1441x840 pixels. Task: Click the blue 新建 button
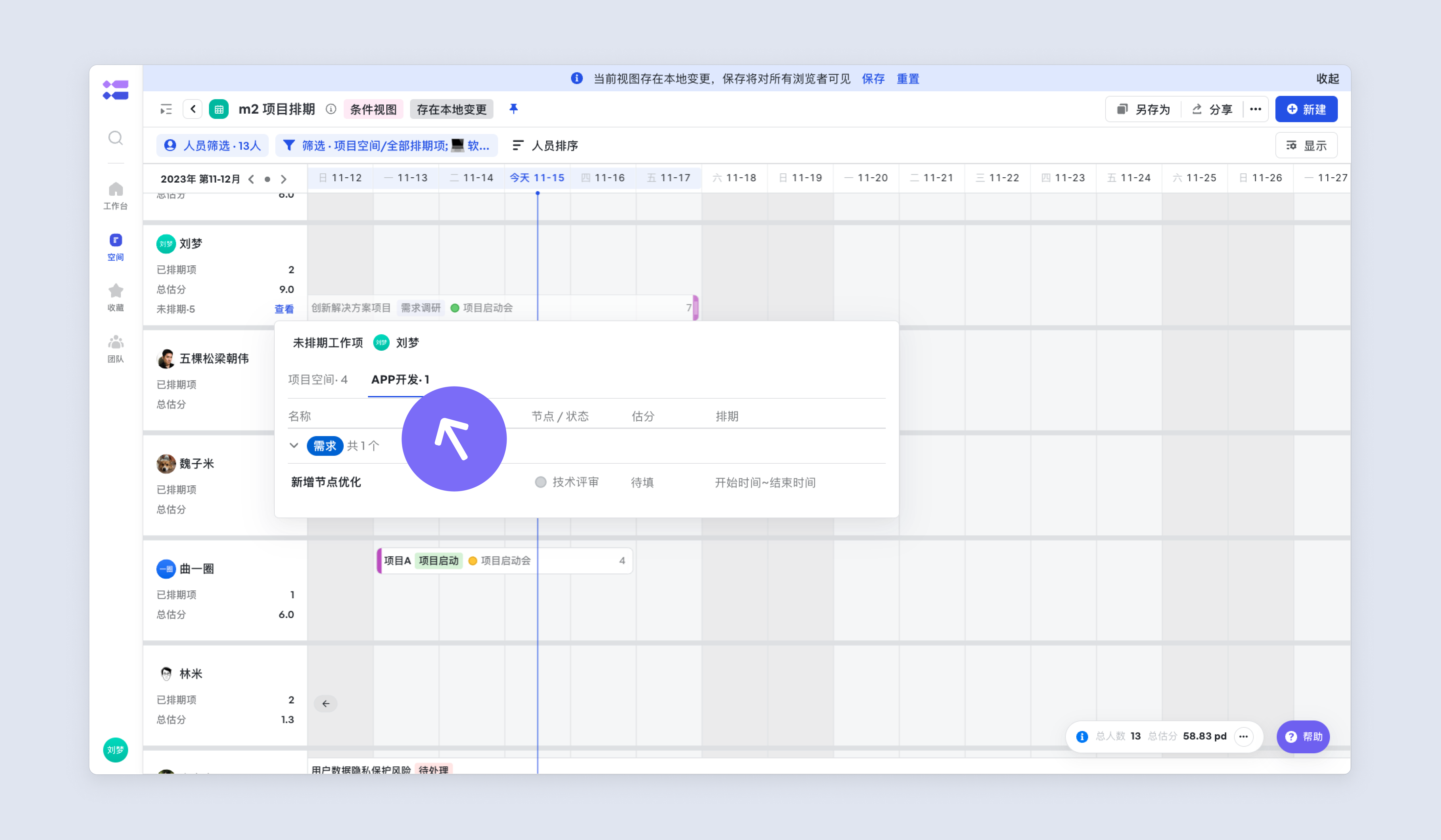(x=1307, y=109)
